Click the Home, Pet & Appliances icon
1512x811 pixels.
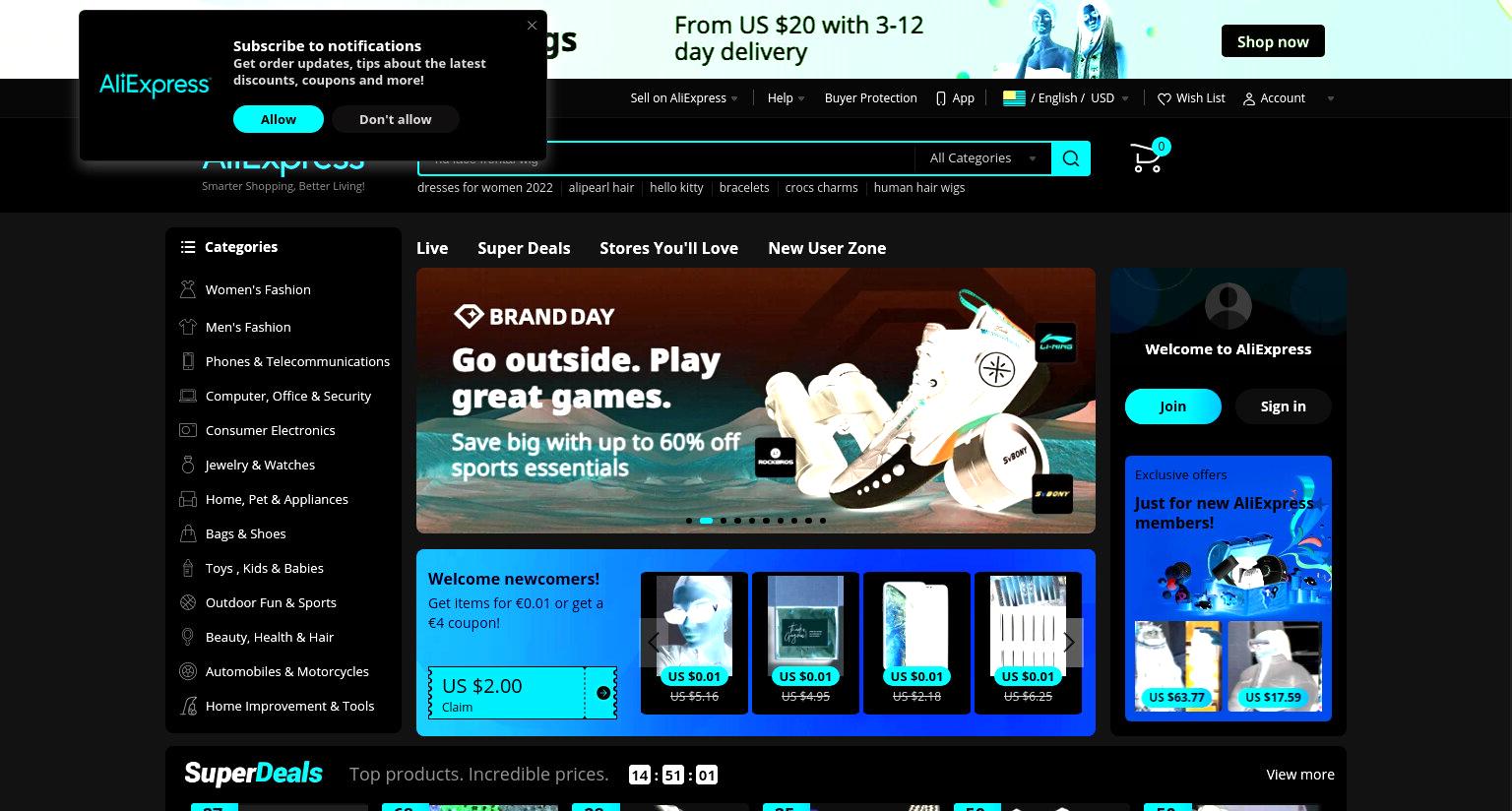point(188,499)
